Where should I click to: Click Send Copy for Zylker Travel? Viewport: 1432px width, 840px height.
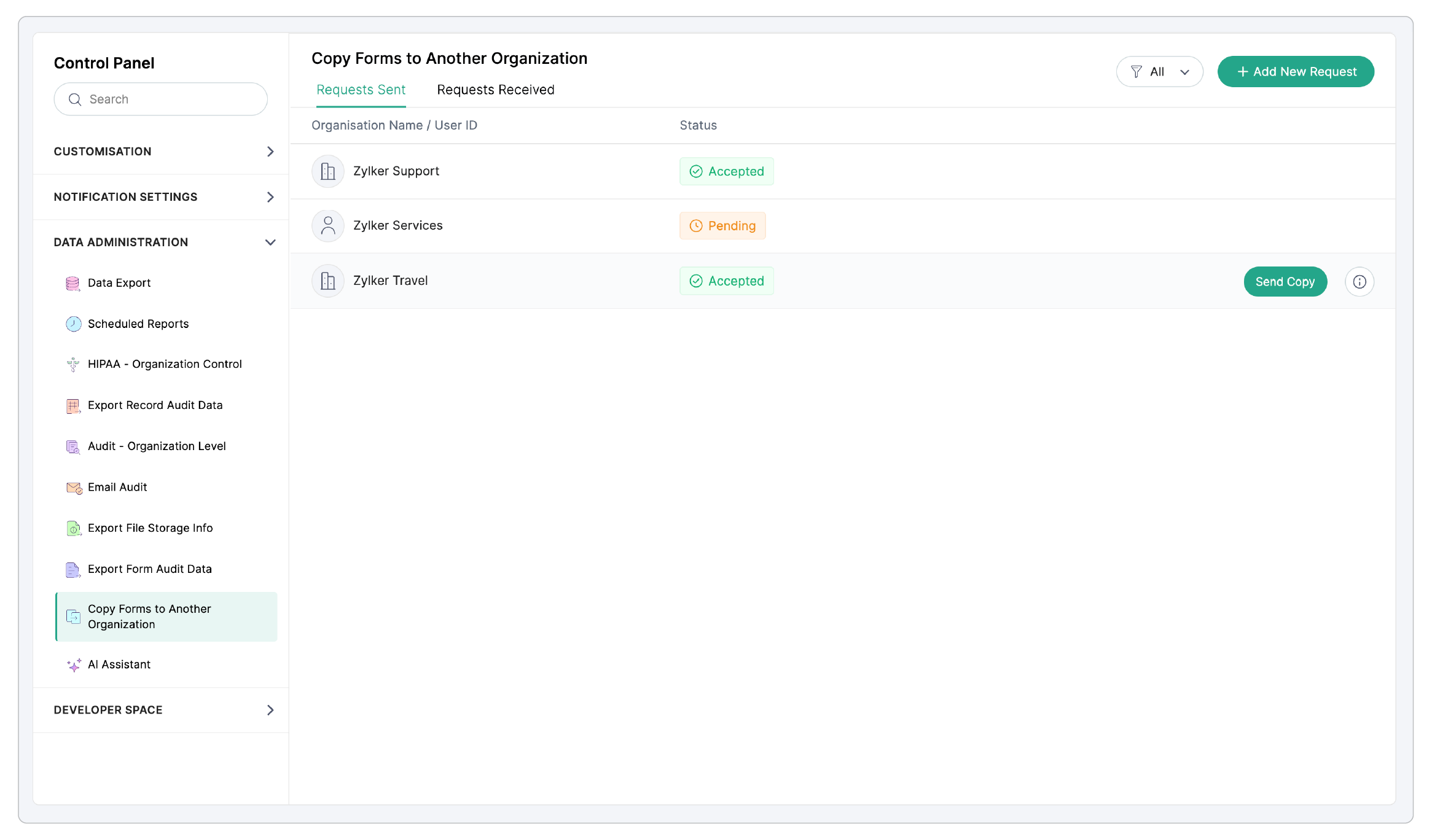pyautogui.click(x=1285, y=282)
